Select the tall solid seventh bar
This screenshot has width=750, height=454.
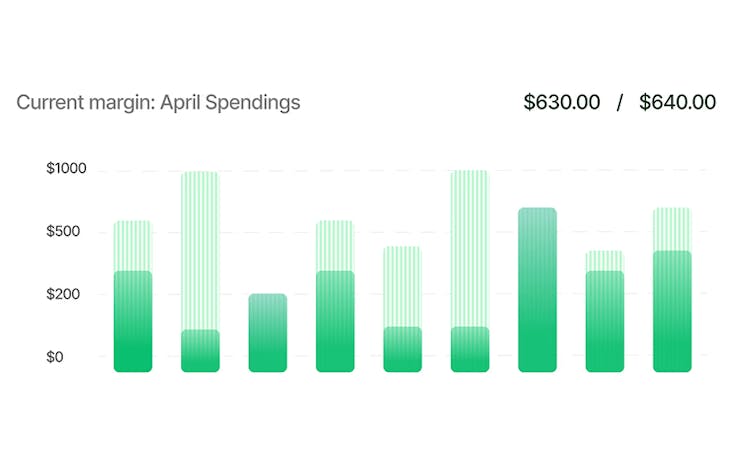tap(537, 290)
